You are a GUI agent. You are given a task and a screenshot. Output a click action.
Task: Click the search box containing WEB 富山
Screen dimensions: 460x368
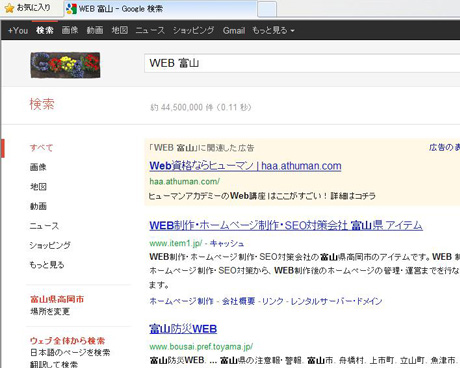coord(302,63)
